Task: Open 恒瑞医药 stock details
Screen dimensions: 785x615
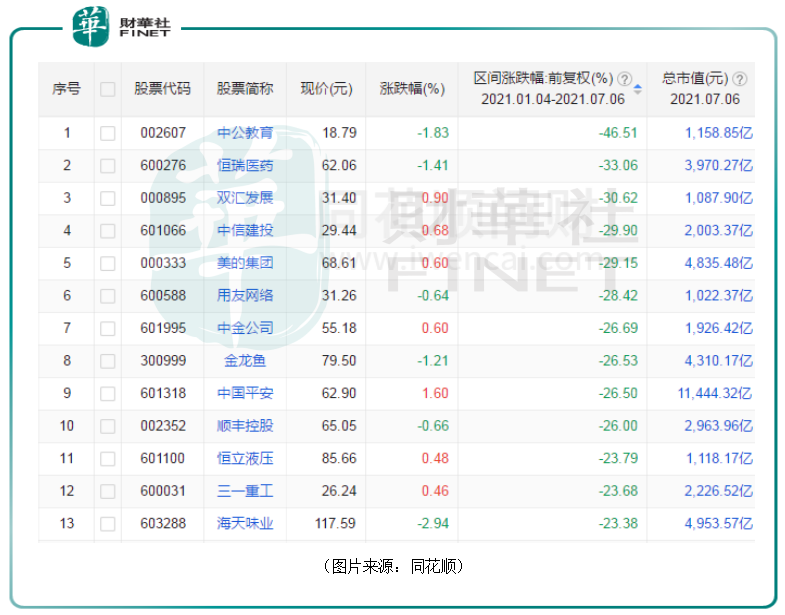Action: coord(245,165)
